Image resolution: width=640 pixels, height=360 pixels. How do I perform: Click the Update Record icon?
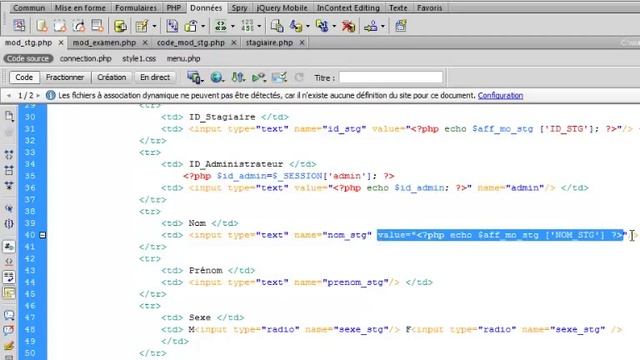click(x=322, y=26)
